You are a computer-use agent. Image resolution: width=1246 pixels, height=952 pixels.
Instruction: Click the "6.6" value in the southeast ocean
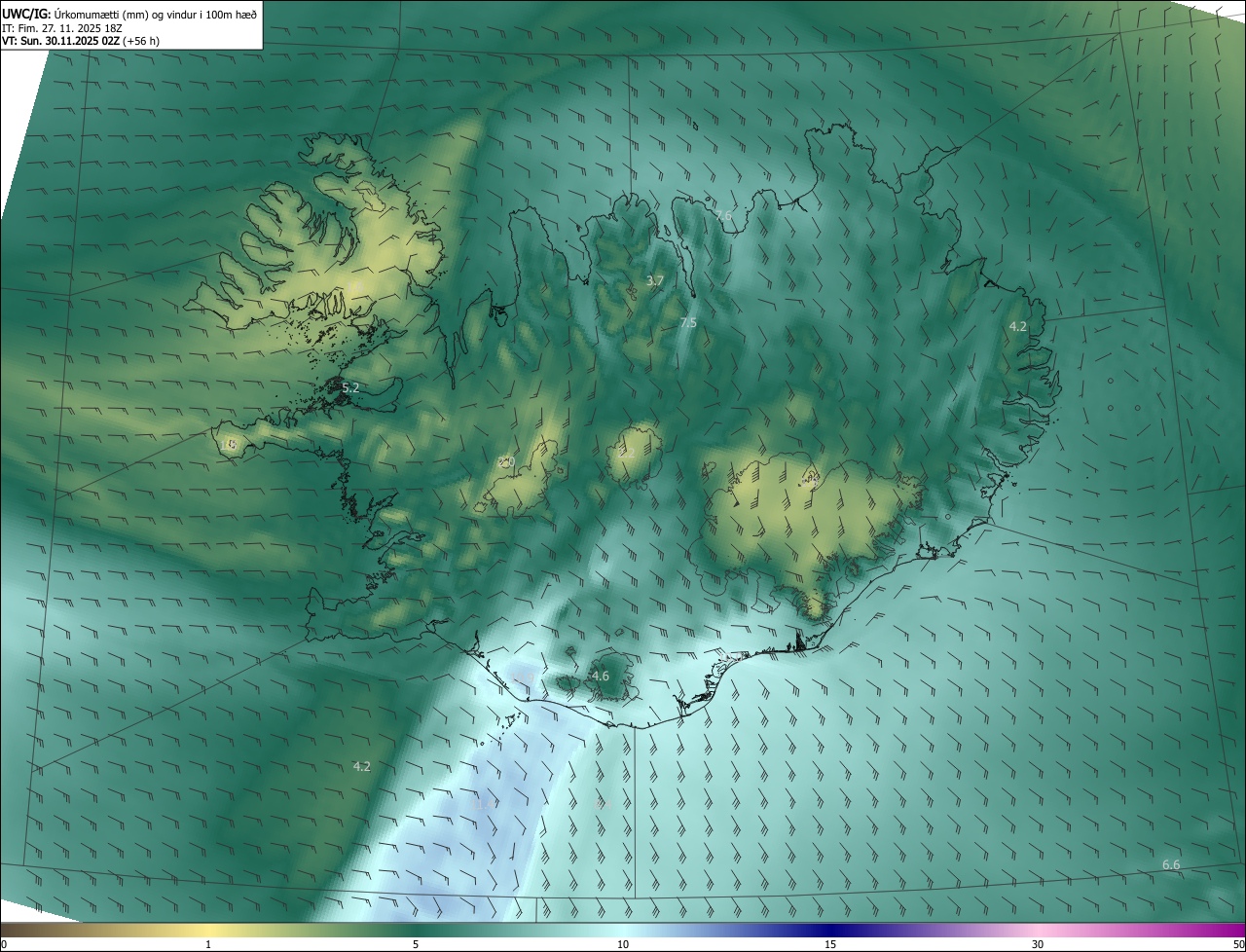point(1171,864)
